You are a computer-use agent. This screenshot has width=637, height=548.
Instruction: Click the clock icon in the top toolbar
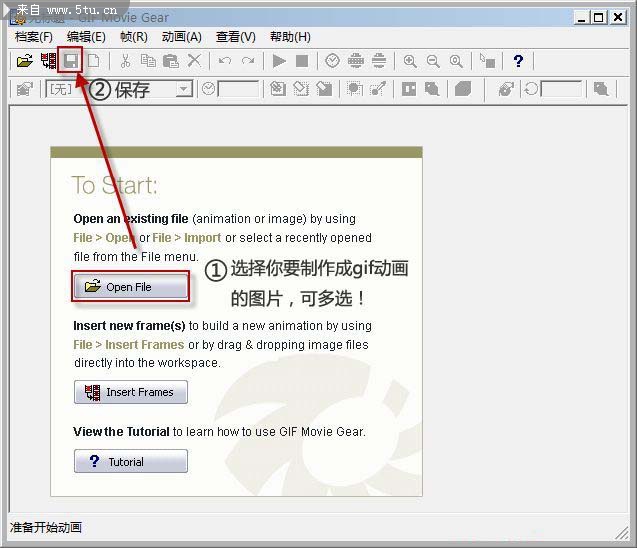click(332, 61)
